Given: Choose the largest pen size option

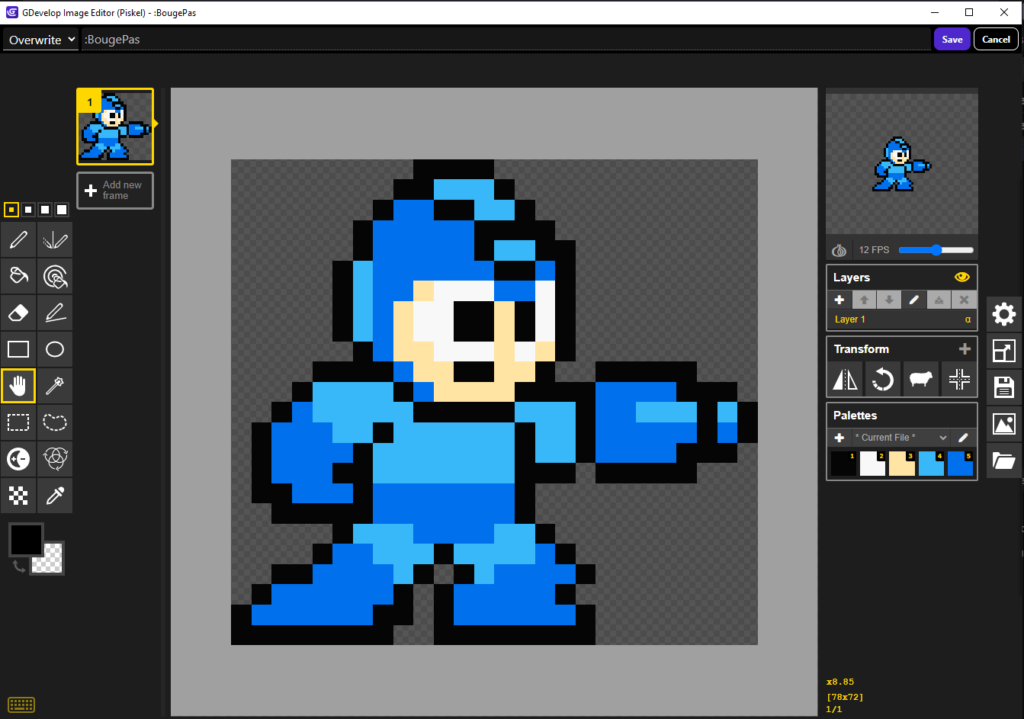Looking at the screenshot, I should click(x=61, y=210).
